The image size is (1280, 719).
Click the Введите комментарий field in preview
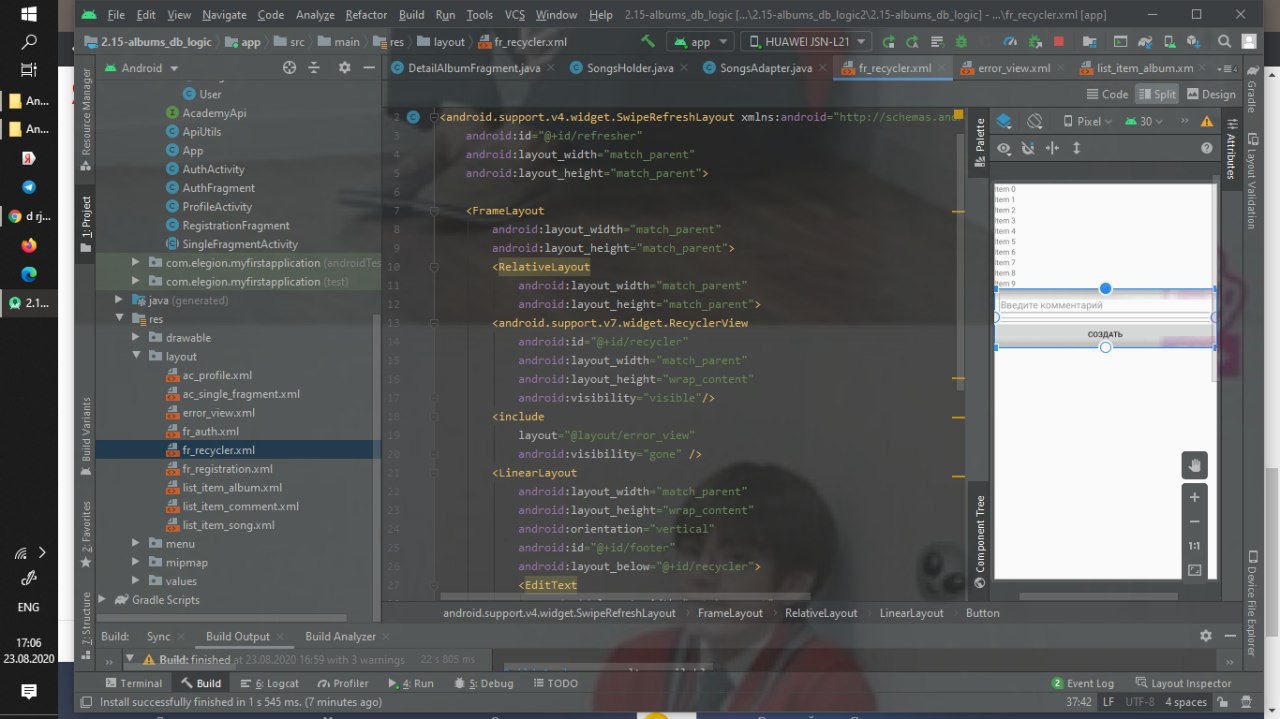[1105, 305]
